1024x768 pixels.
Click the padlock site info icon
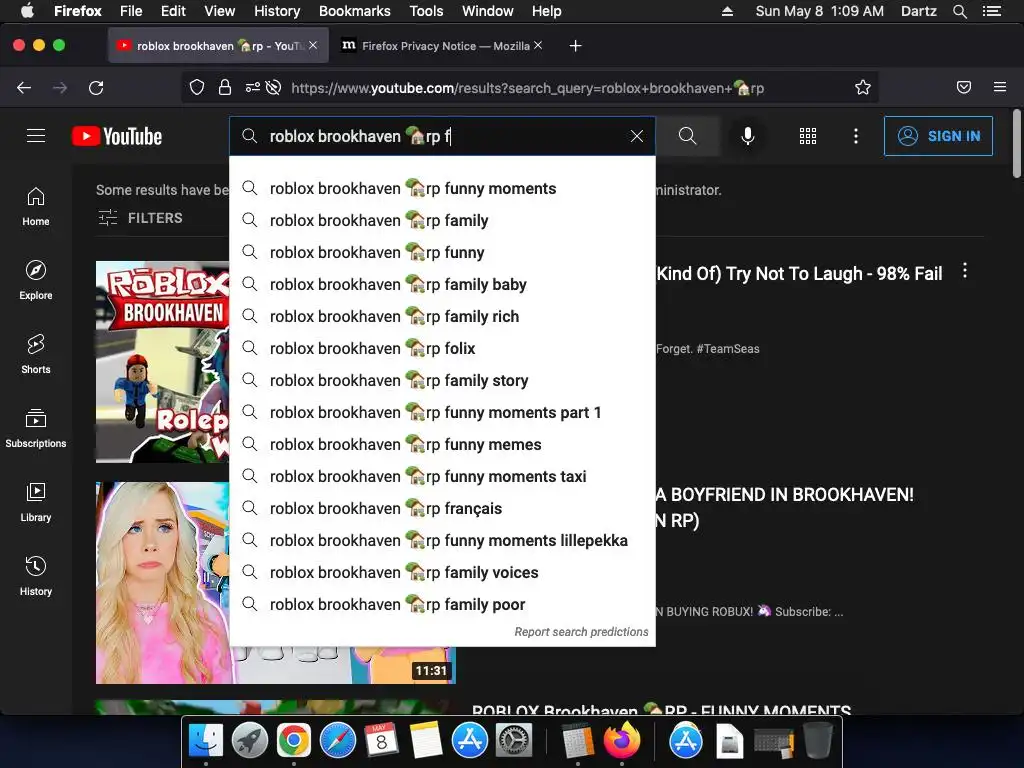tap(225, 88)
